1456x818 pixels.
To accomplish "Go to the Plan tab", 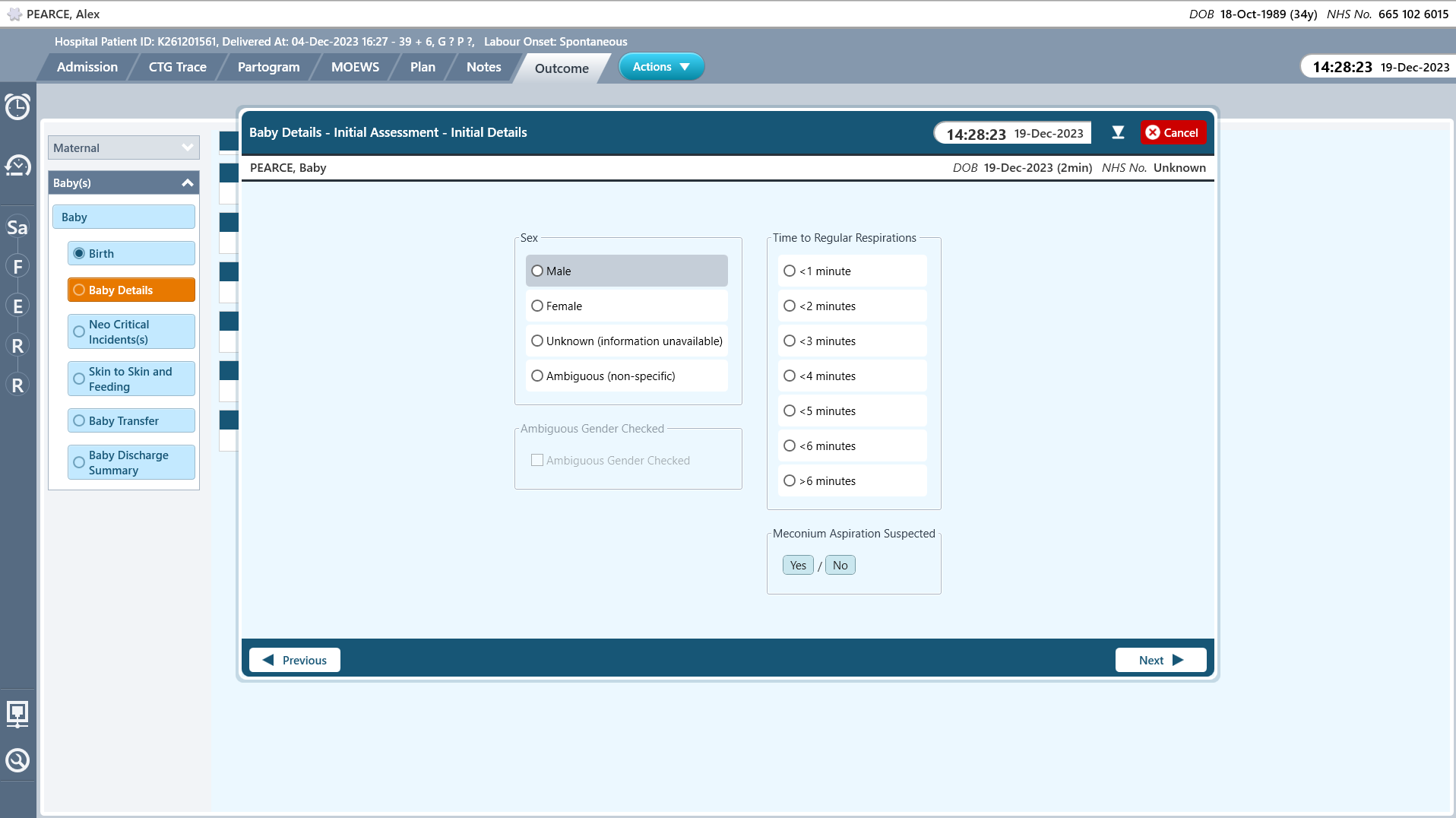I will [x=423, y=67].
